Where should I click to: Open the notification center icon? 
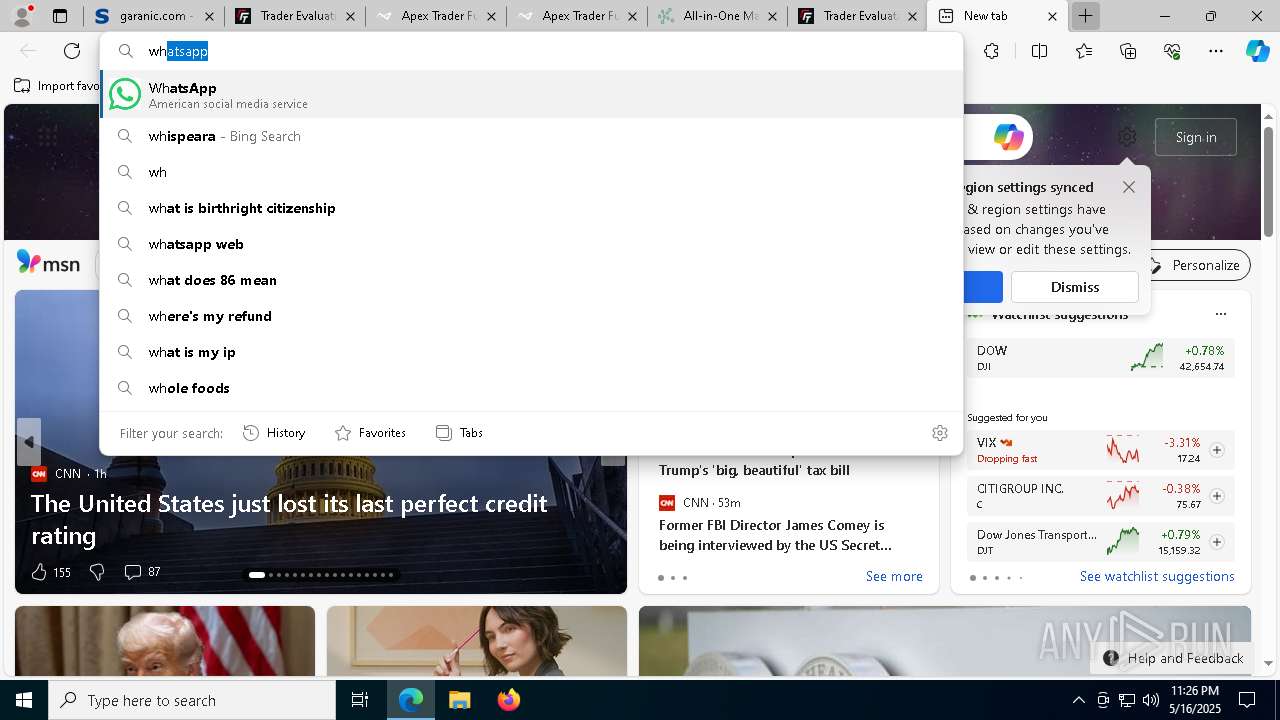[x=1247, y=700]
